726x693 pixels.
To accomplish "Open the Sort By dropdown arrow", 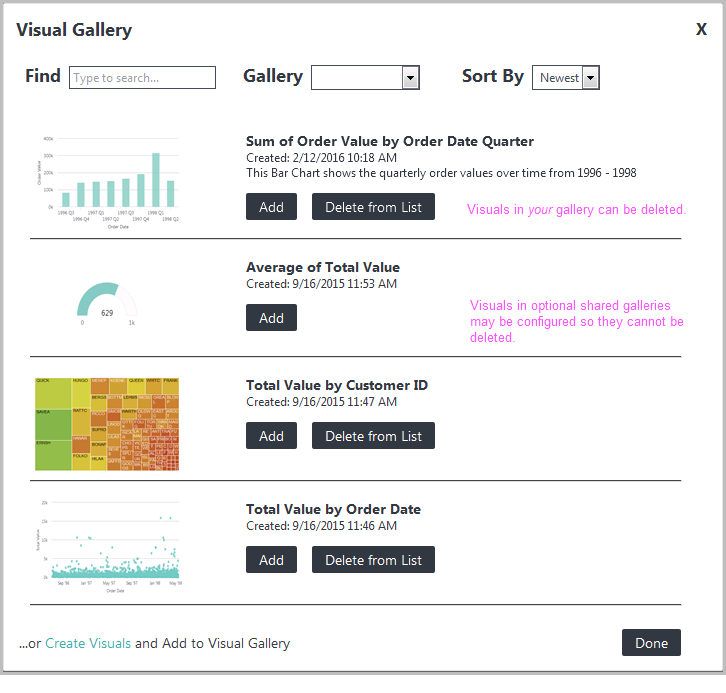I will click(x=590, y=77).
